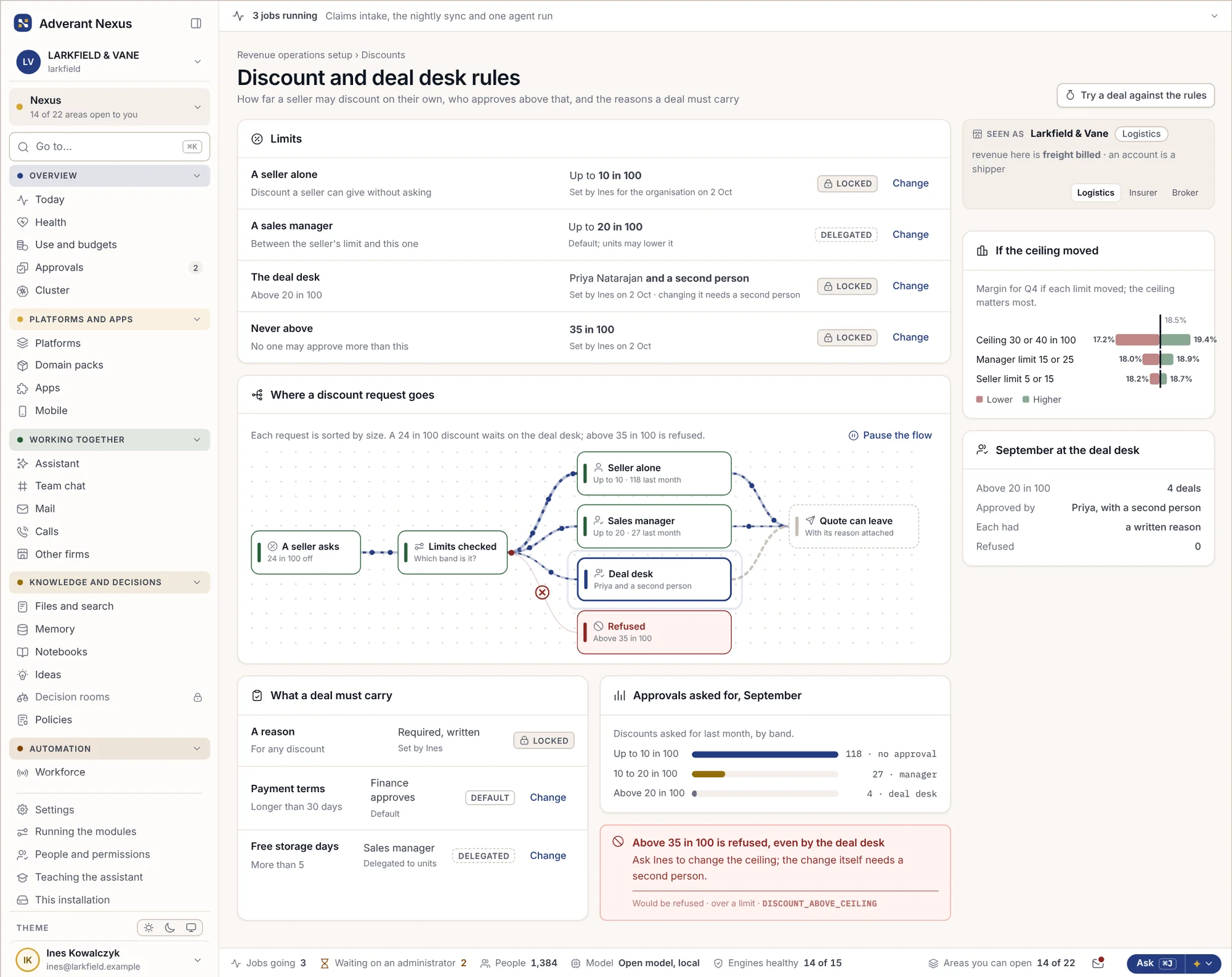Viewport: 1232px width, 977px height.
Task: Select the Deal desk node in the flow
Action: point(654,579)
